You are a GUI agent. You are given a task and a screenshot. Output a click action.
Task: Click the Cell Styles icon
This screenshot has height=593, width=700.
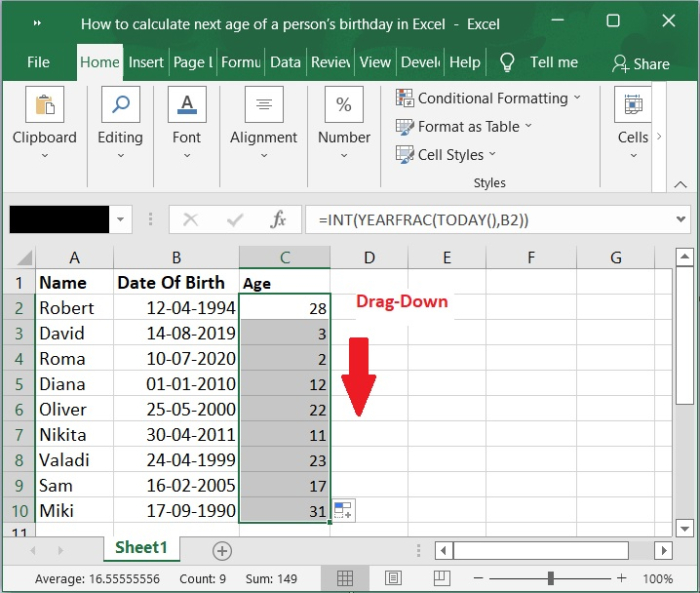point(404,155)
